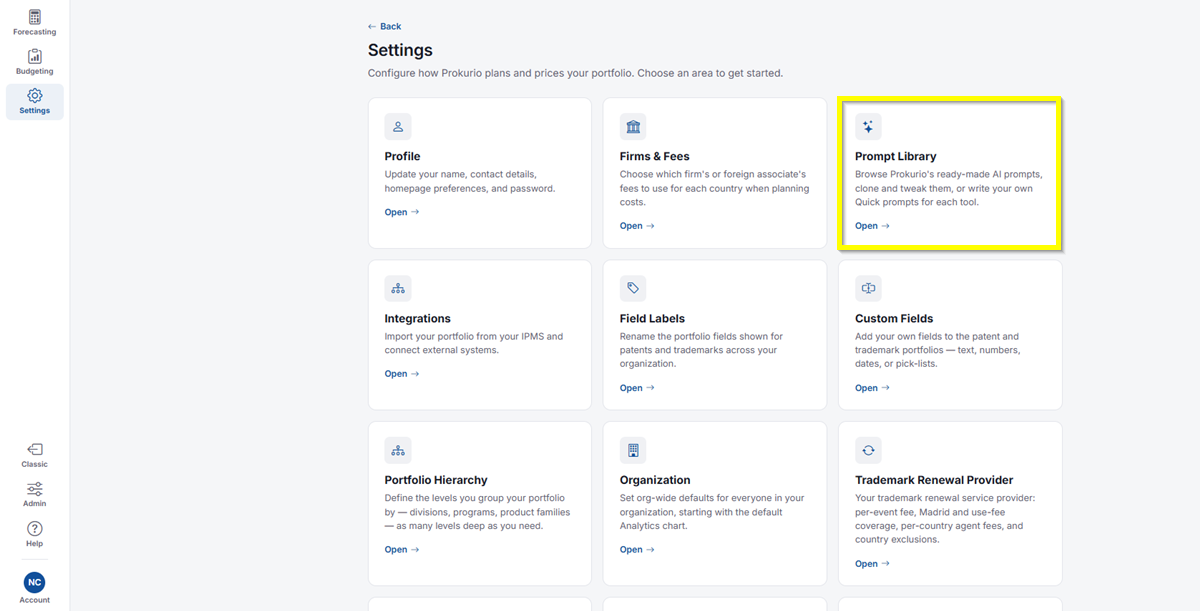Viewport: 1200px width, 611px height.
Task: Click the Settings page heading
Action: pyautogui.click(x=400, y=50)
